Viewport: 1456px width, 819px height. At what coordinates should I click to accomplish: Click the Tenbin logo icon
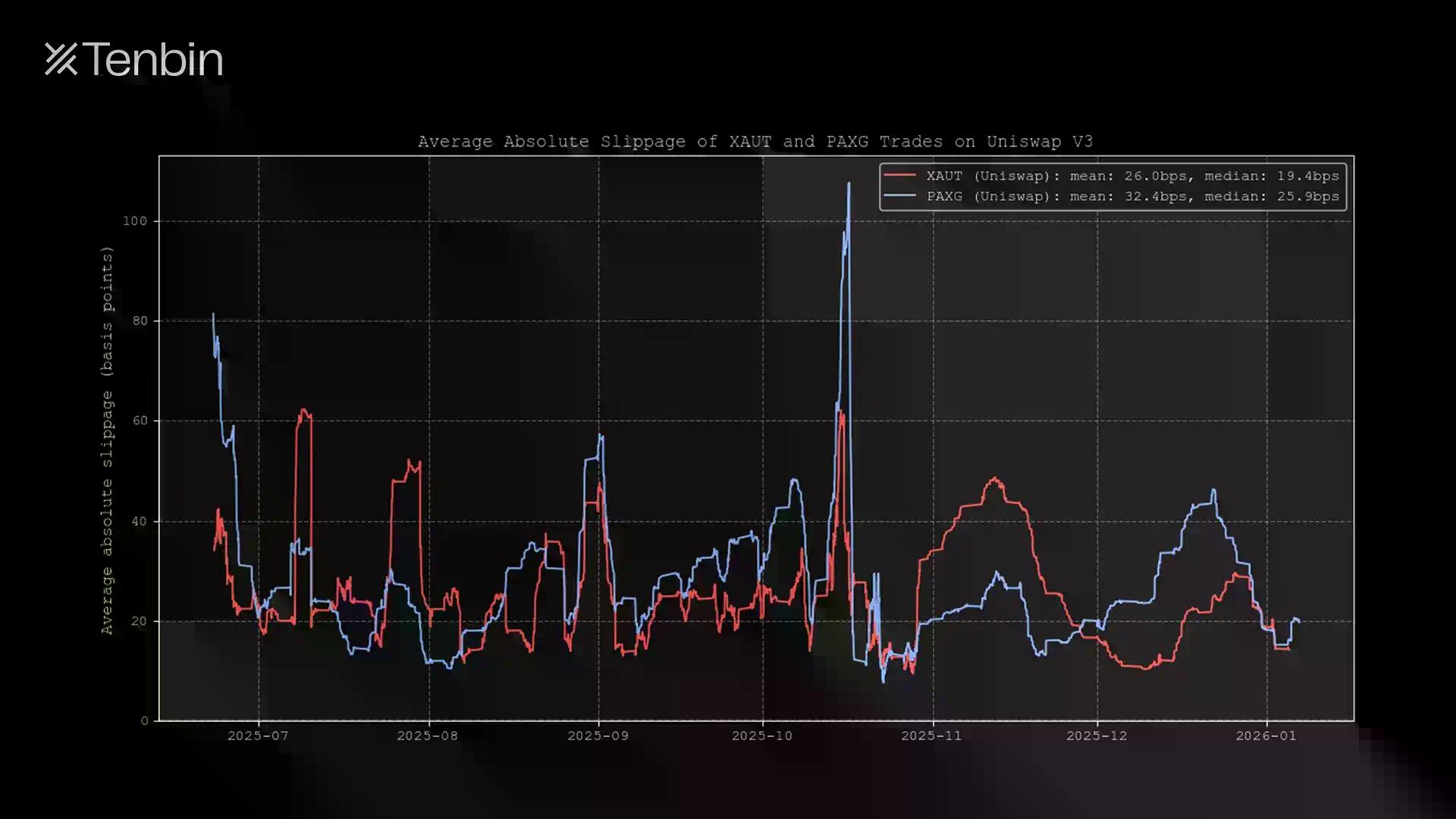coord(61,59)
